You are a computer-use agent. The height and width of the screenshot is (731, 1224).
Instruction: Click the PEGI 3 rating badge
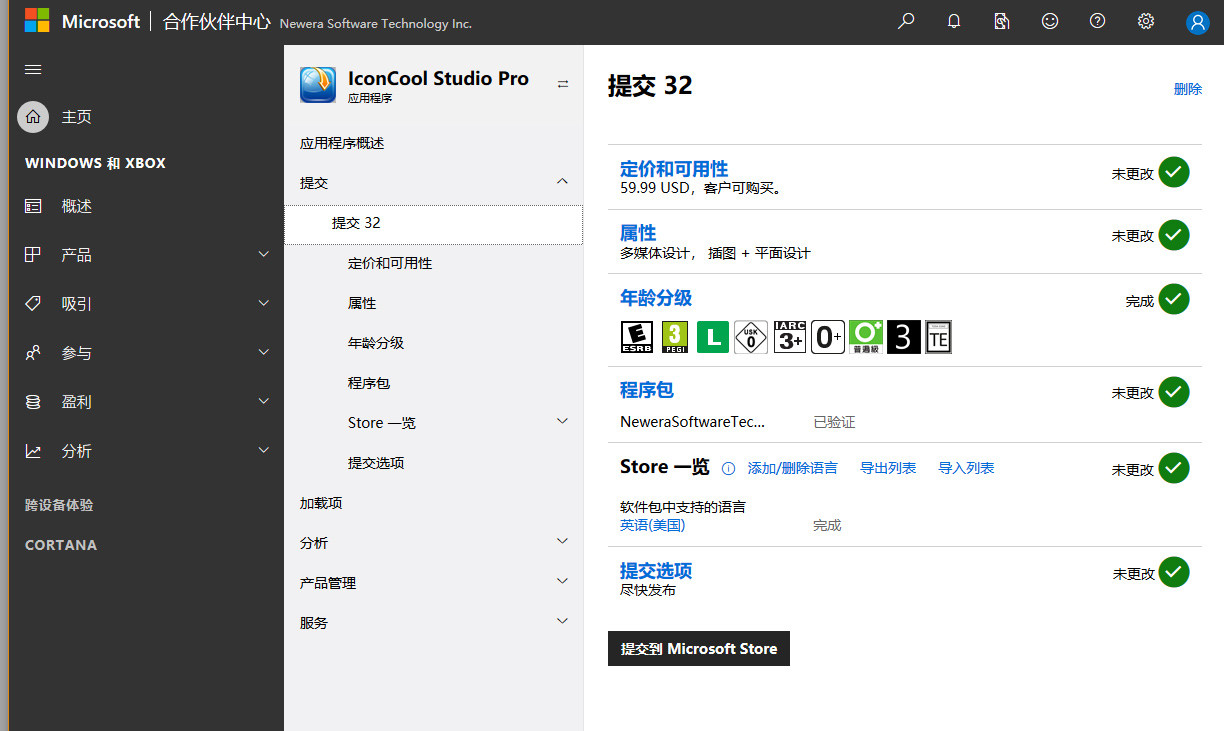675,337
